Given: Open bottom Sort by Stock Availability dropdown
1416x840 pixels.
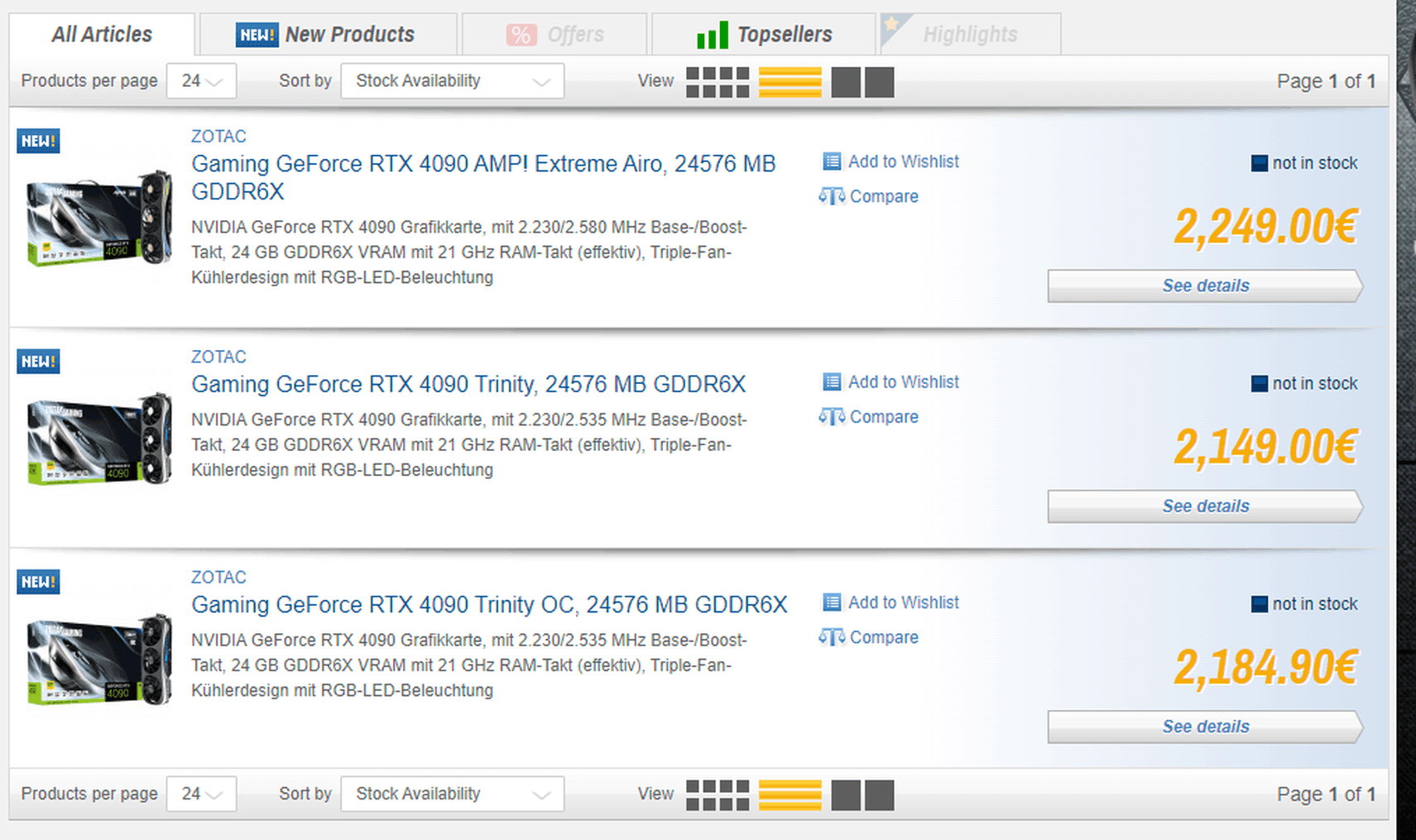Looking at the screenshot, I should click(453, 794).
